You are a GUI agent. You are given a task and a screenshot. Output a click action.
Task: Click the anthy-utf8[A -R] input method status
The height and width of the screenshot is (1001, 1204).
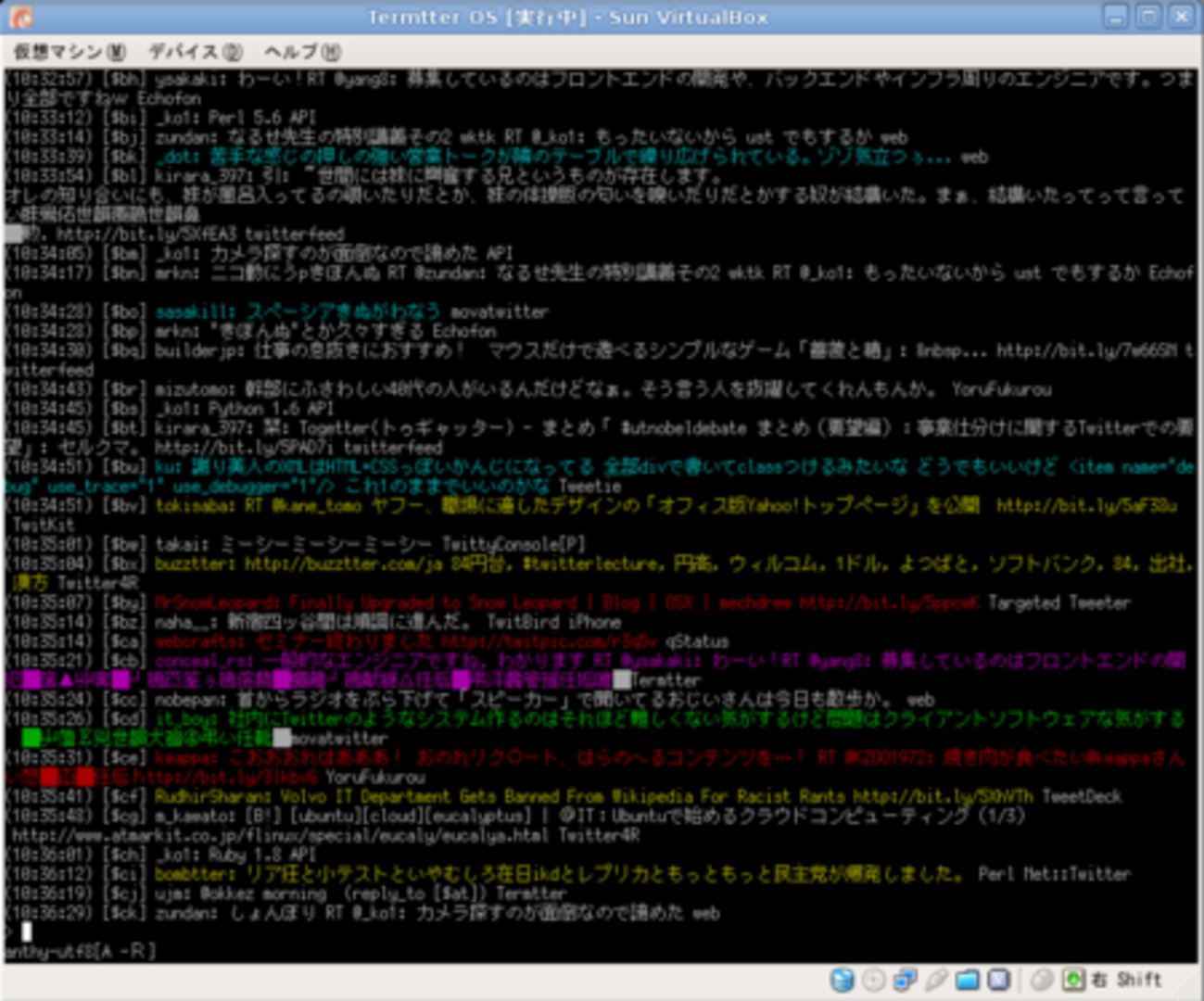click(80, 951)
